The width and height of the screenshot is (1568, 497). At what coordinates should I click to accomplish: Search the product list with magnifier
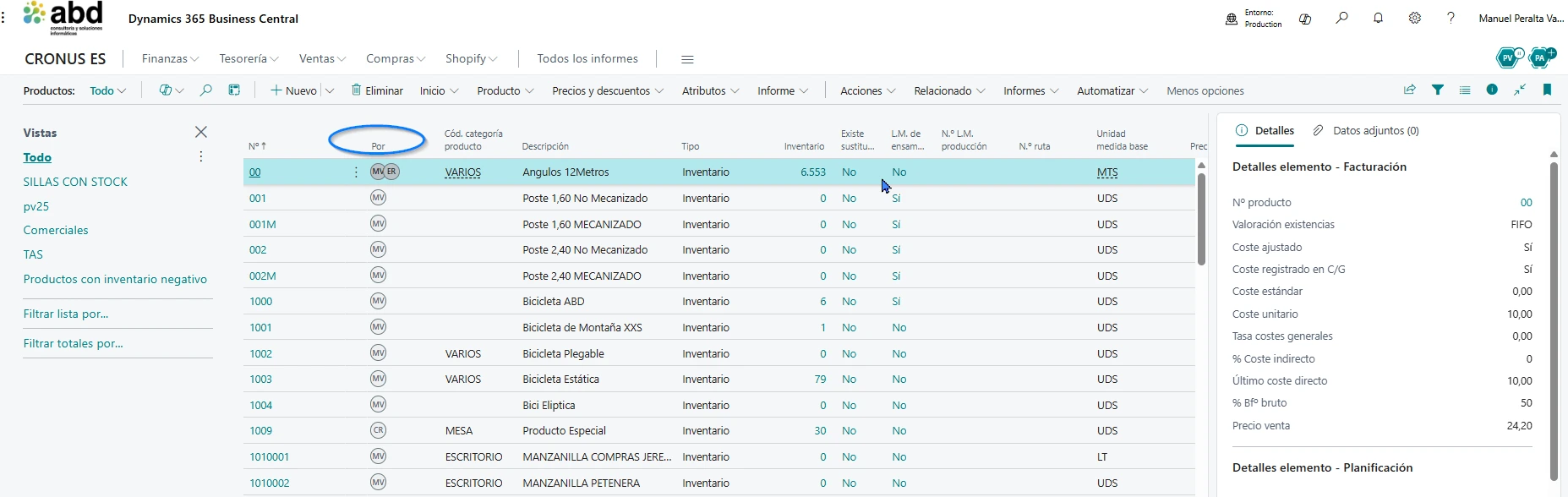205,90
